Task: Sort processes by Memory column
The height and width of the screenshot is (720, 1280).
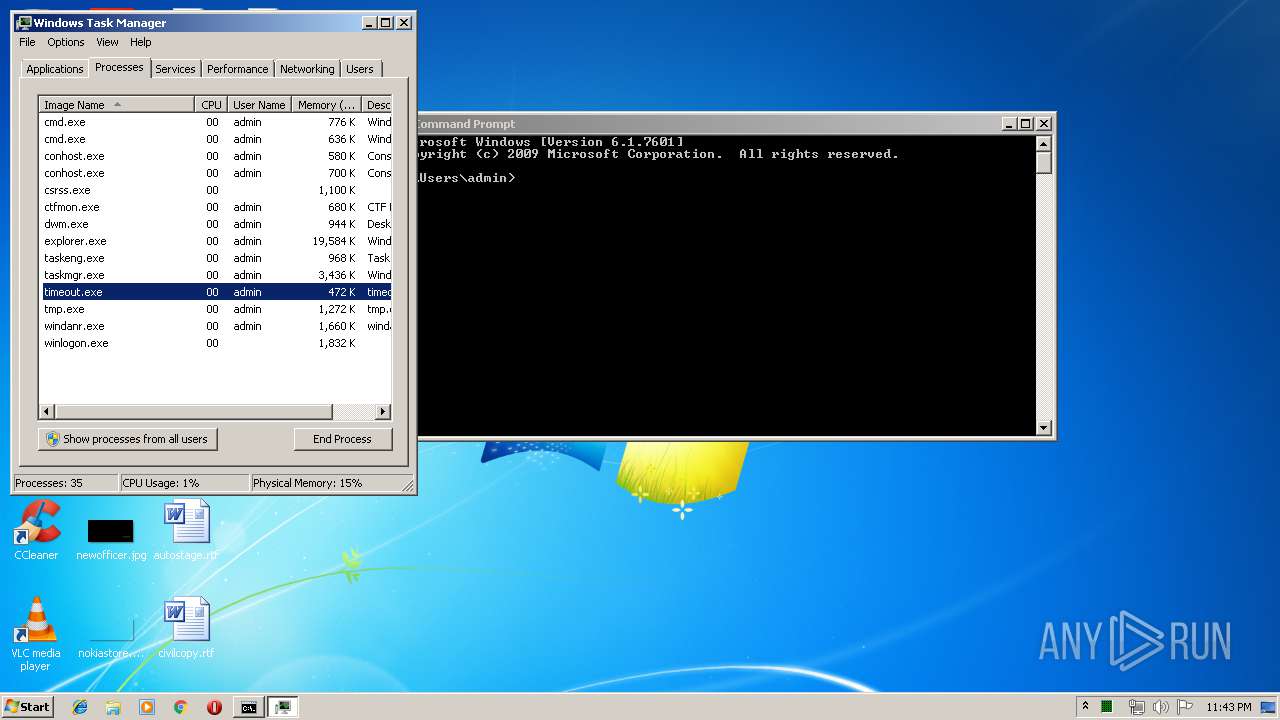Action: point(326,105)
